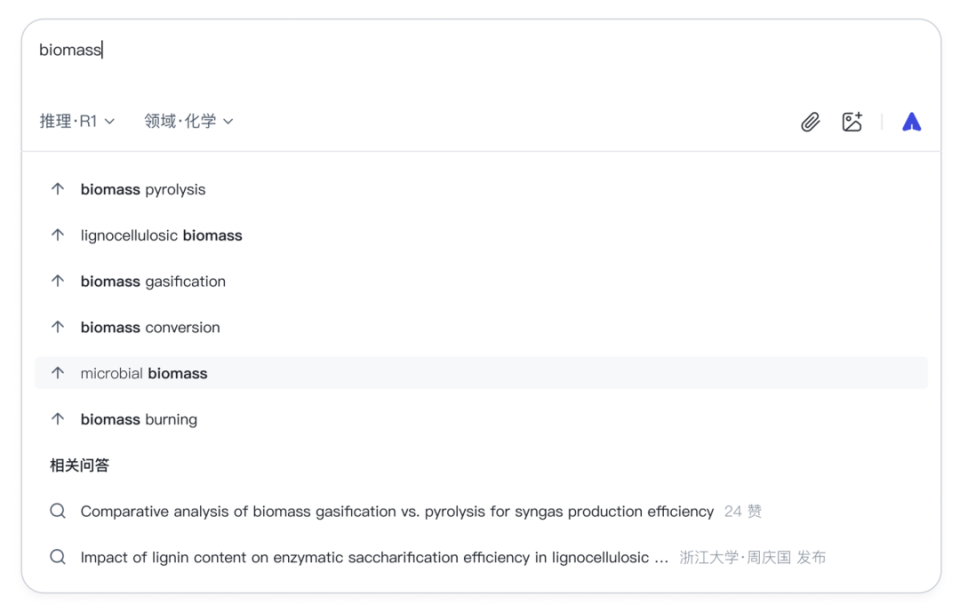Click search icon beside Comparative analysis question
This screenshot has width=960, height=612.
tap(58, 511)
